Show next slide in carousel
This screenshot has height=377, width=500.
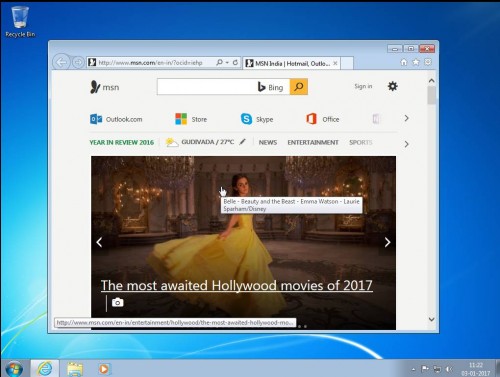tap(387, 242)
